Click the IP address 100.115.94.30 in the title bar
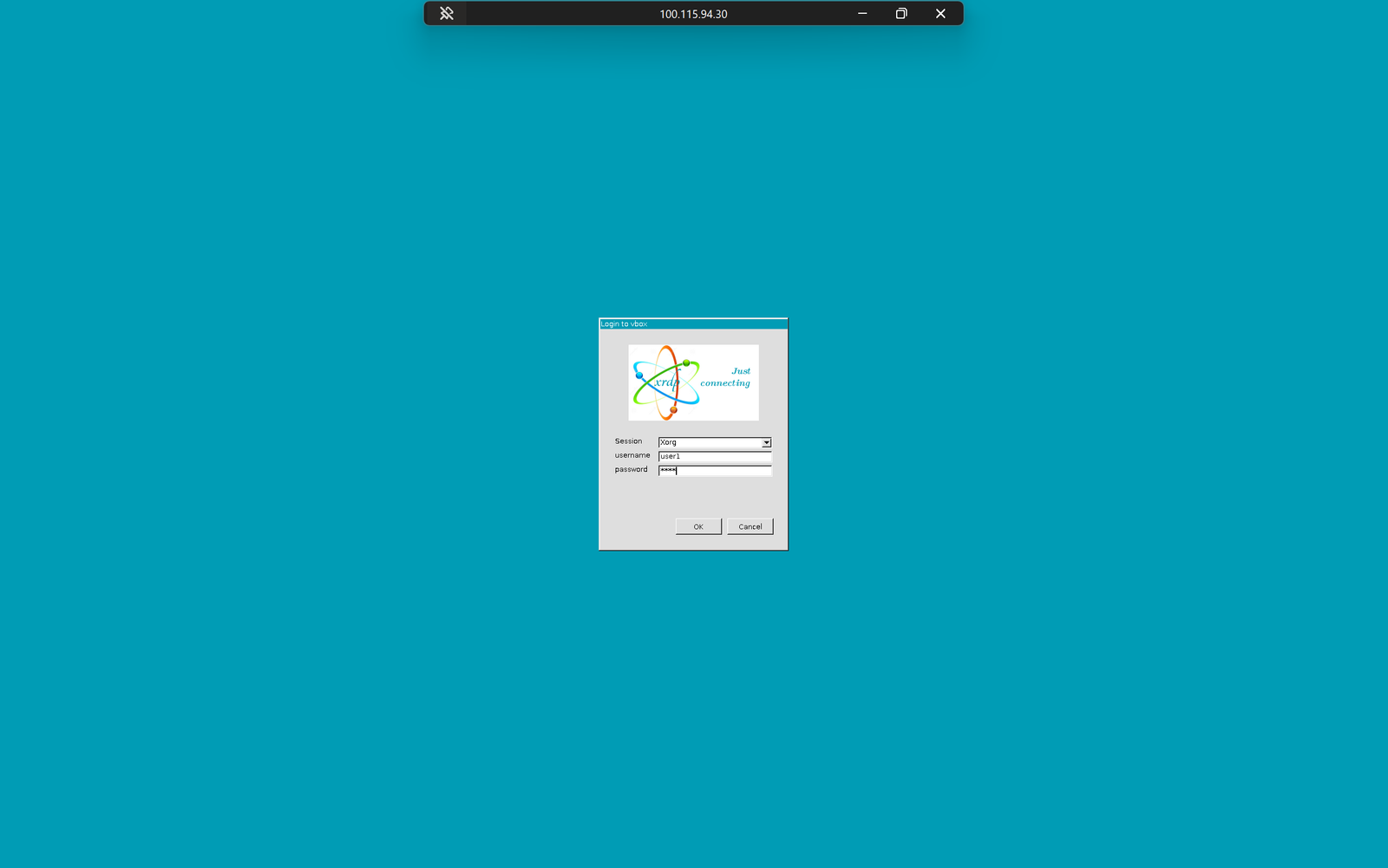Viewport: 1388px width, 868px height. 692,13
